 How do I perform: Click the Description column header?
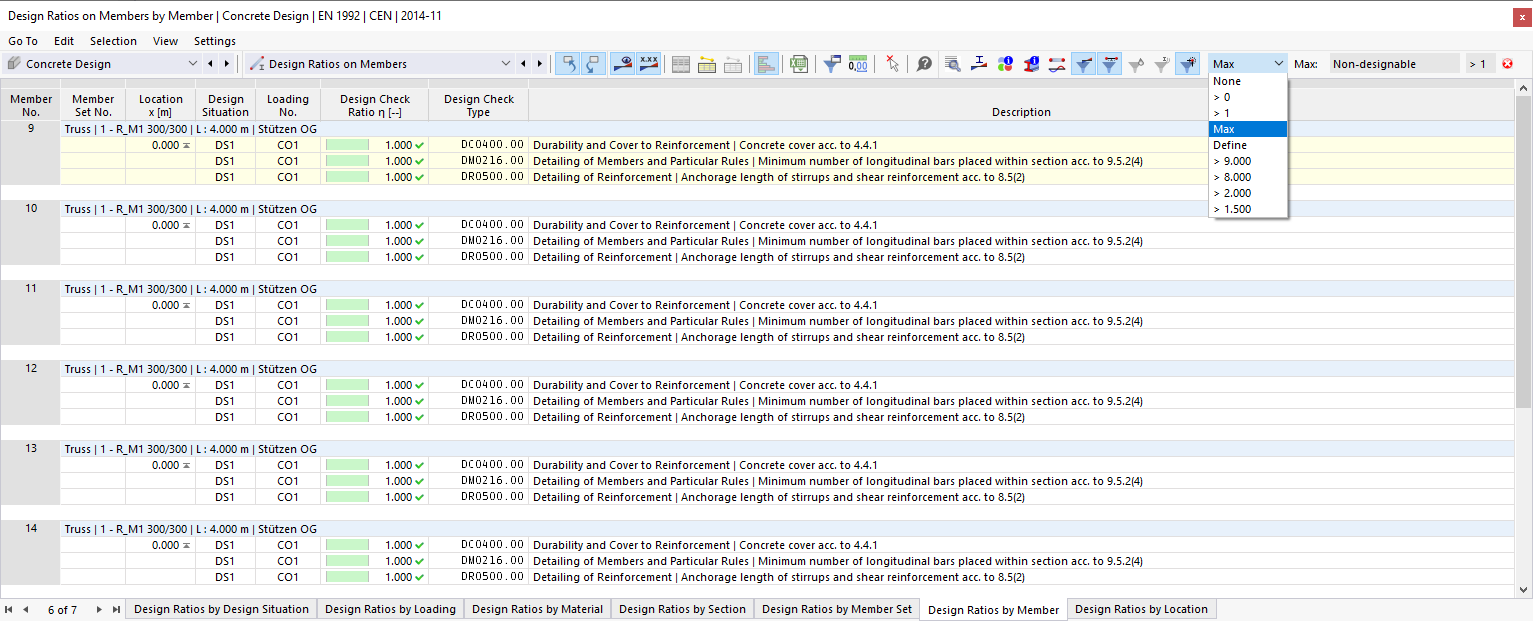pyautogui.click(x=1021, y=105)
